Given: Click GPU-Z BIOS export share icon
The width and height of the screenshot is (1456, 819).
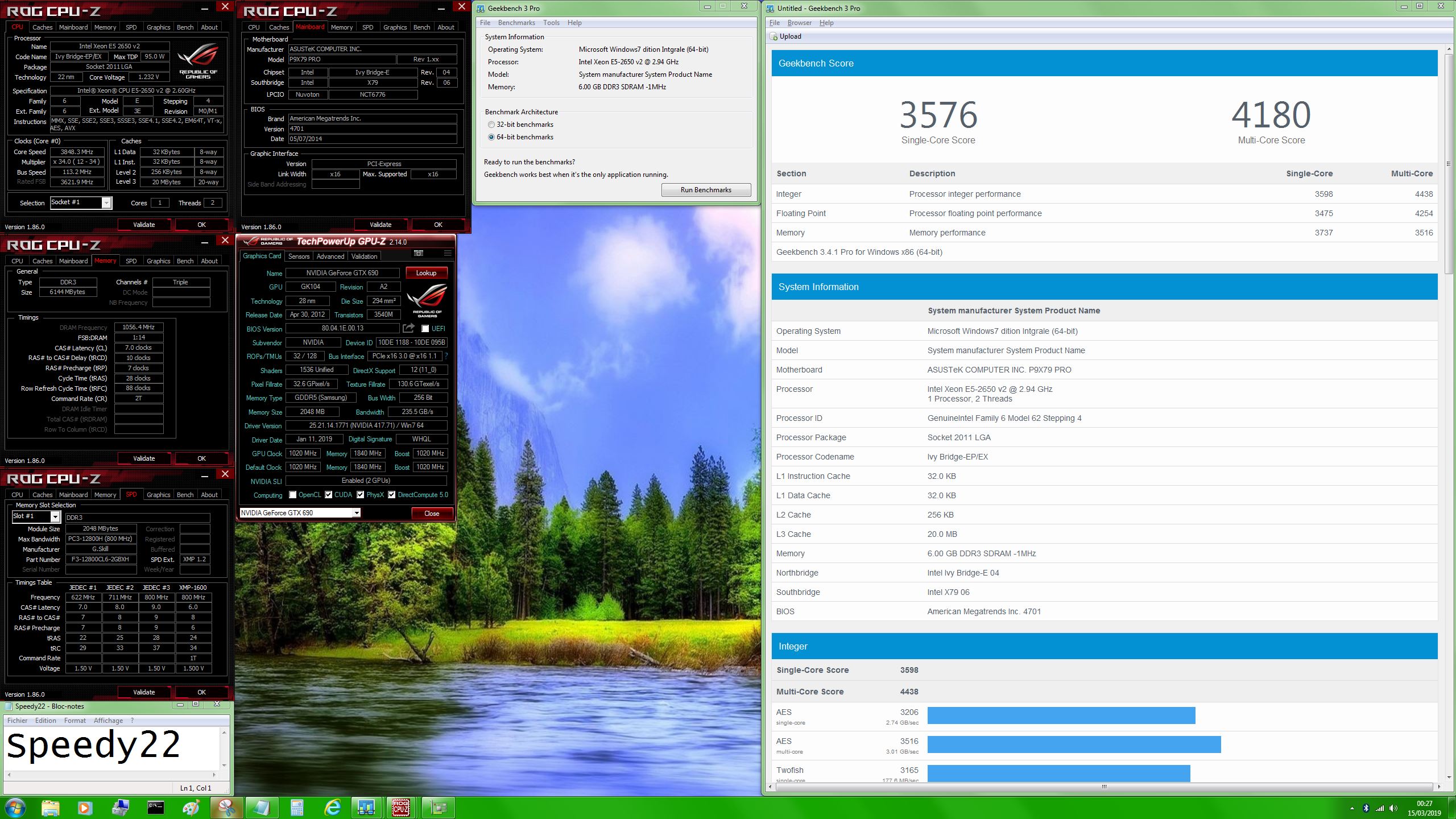Looking at the screenshot, I should point(408,328).
